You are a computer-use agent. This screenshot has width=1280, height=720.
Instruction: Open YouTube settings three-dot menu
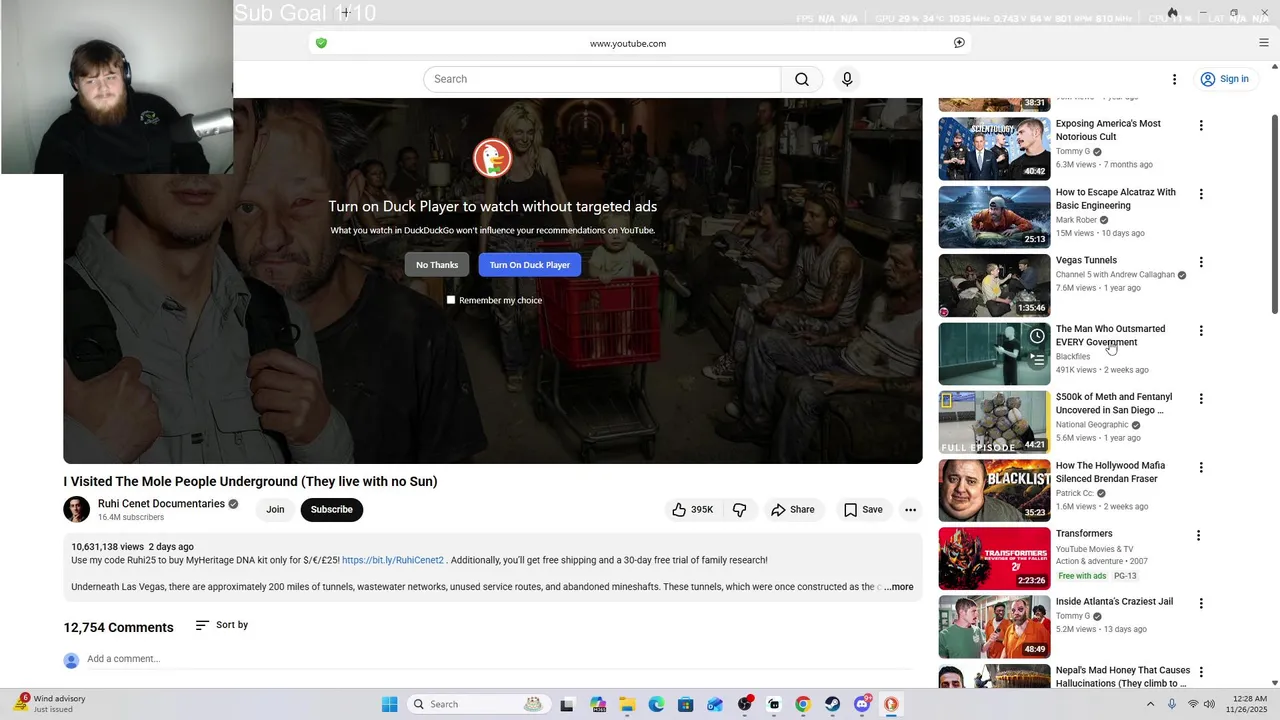coord(1174,79)
